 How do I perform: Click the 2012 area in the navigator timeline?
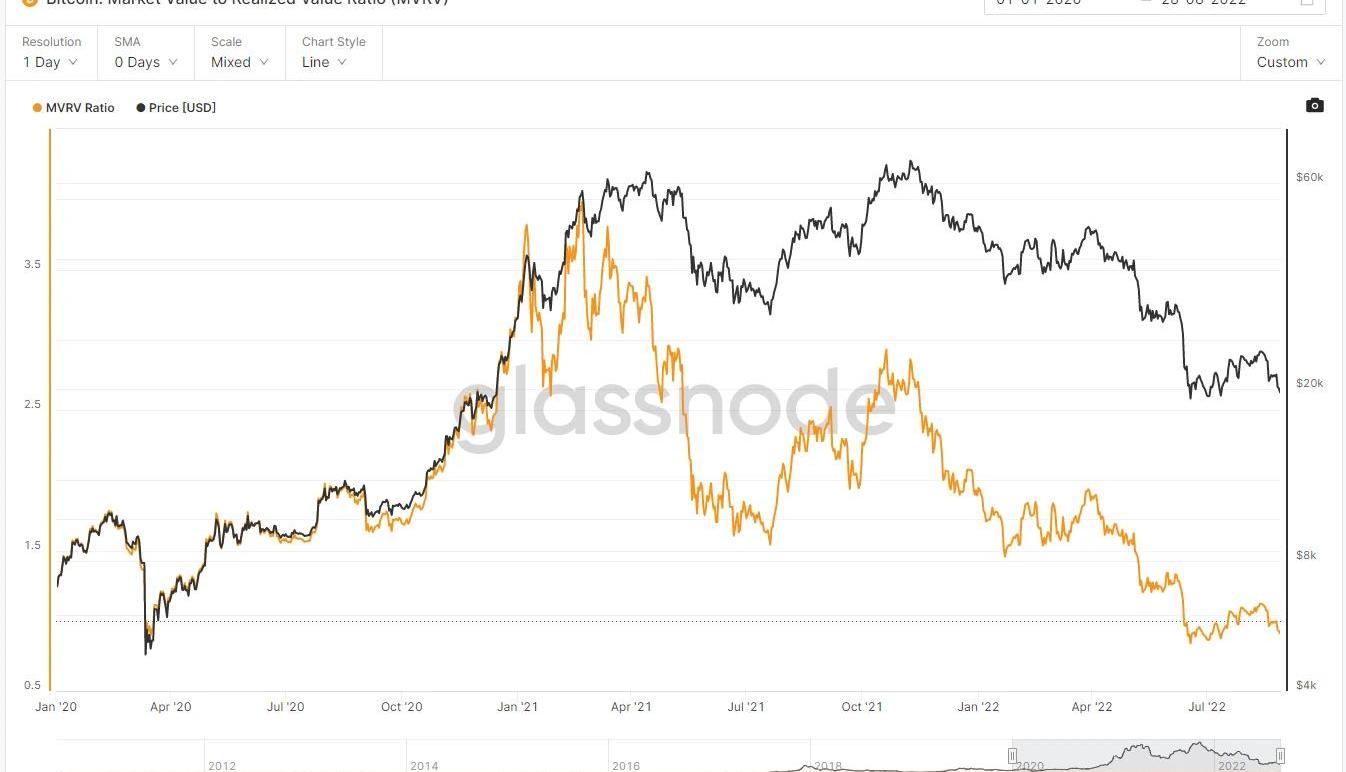[222, 765]
